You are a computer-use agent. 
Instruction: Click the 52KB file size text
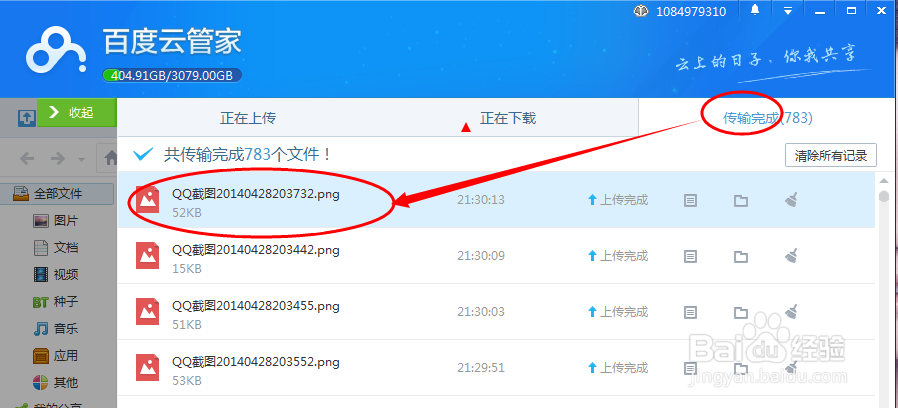[187, 213]
